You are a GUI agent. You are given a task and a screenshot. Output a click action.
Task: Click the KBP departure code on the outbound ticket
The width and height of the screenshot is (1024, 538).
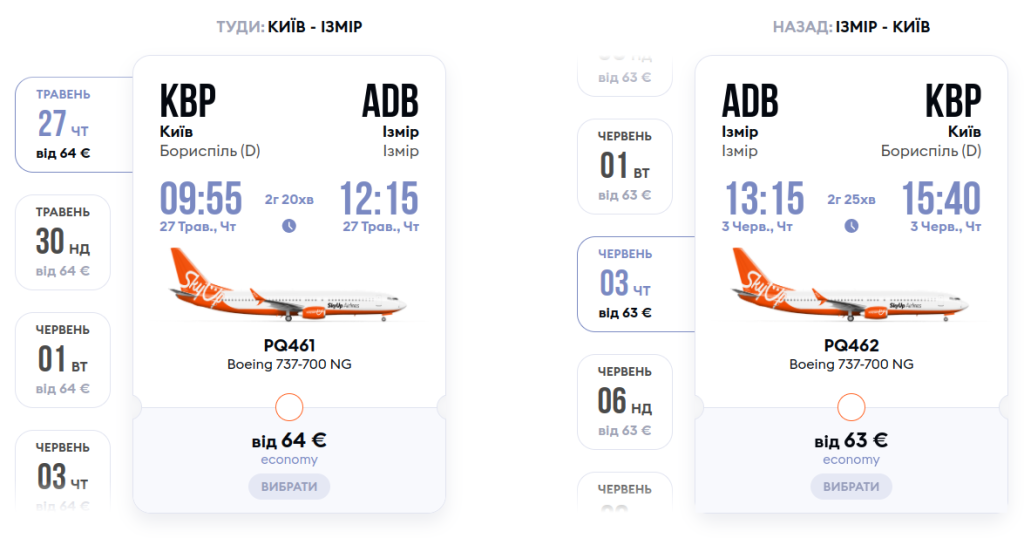[187, 101]
